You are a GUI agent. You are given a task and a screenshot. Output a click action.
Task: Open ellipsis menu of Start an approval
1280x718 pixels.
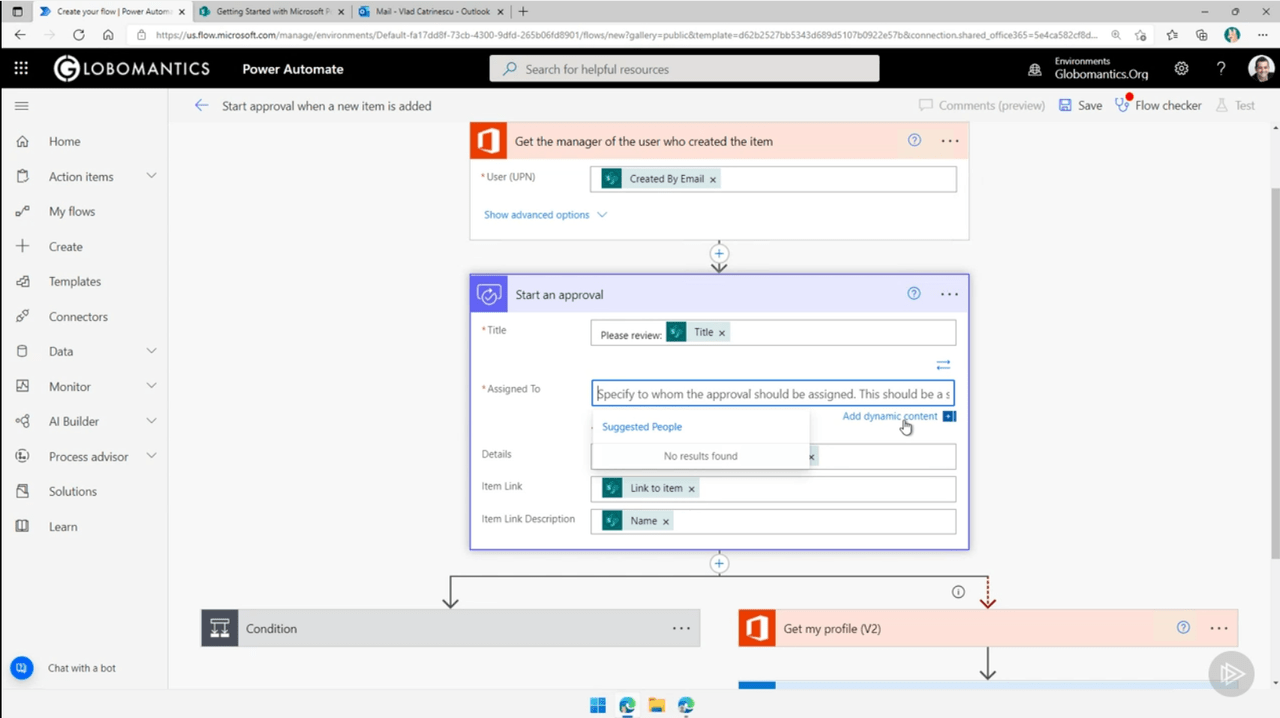coord(950,294)
